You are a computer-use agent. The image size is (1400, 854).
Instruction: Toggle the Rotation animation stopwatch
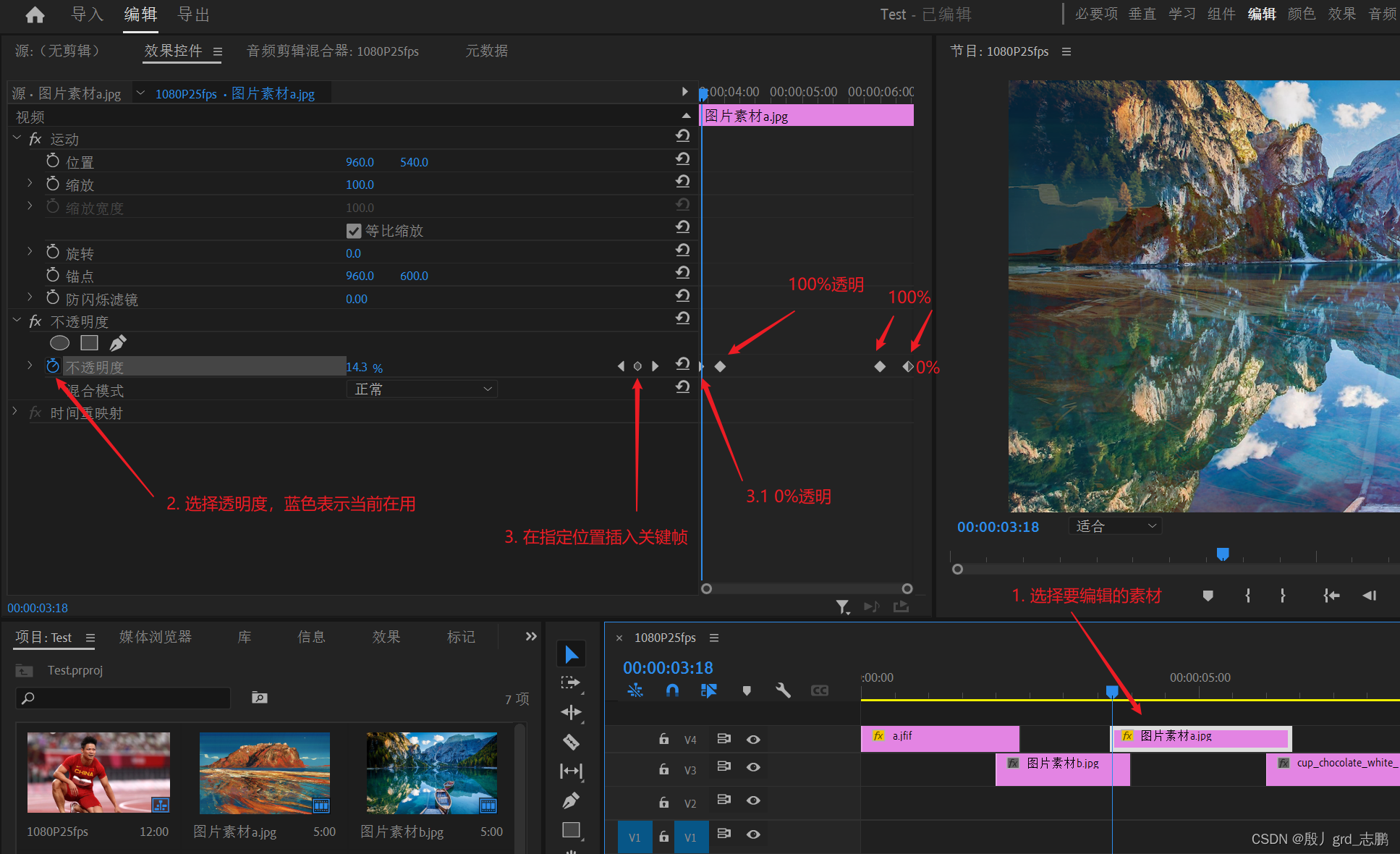pyautogui.click(x=53, y=252)
